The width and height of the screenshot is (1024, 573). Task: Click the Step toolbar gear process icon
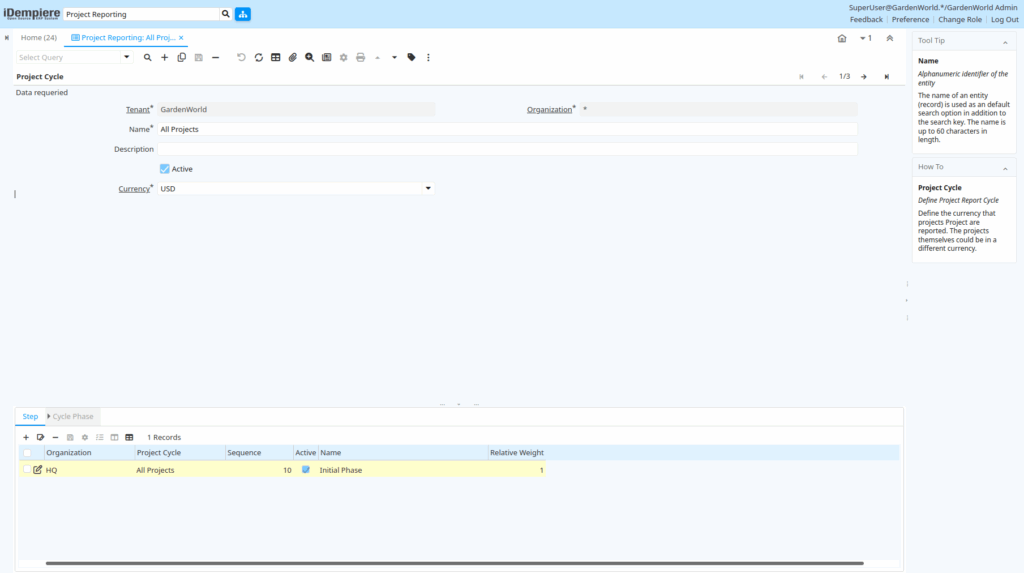[x=85, y=437]
